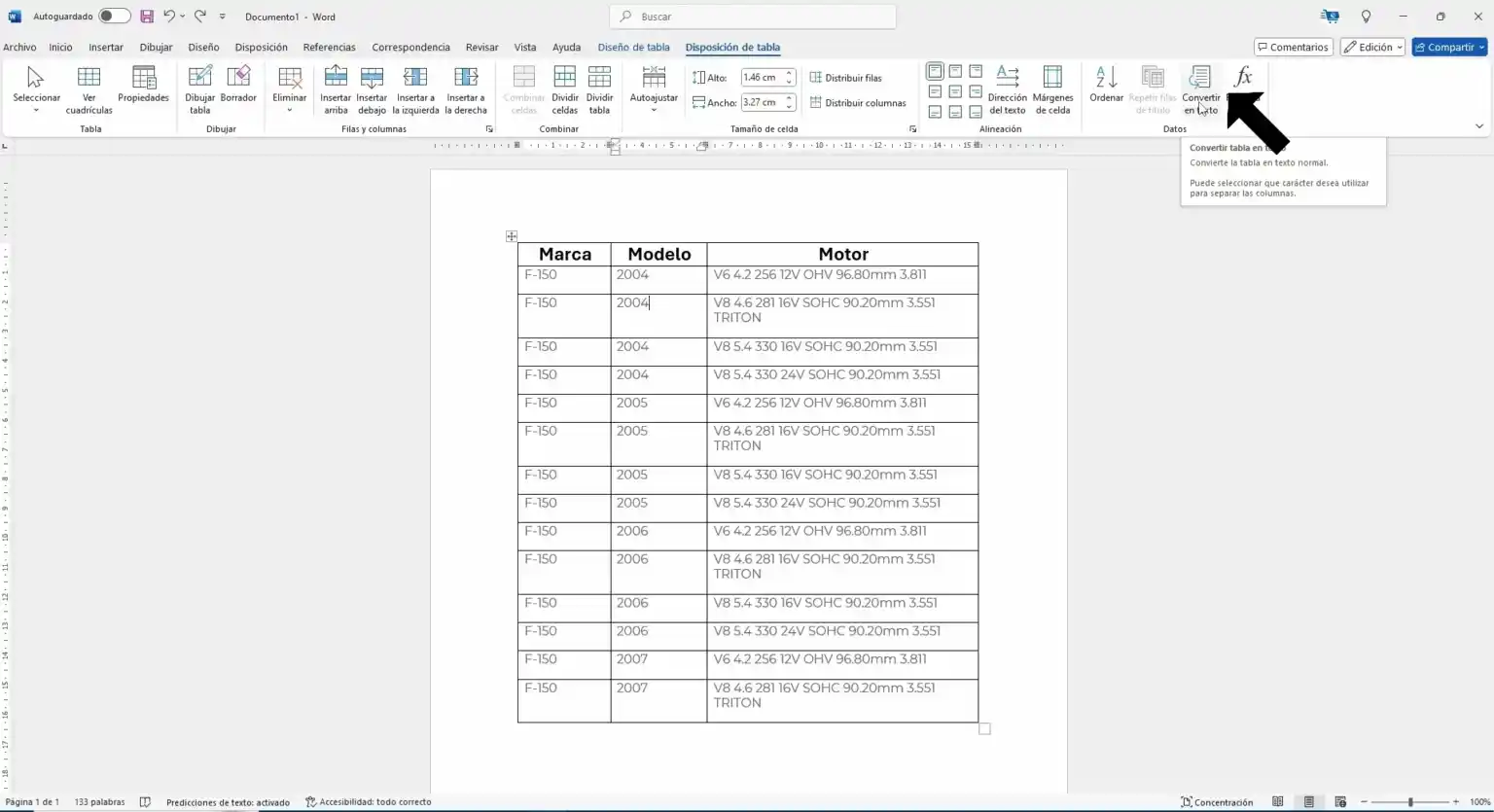Click Distribuir columnas
The width and height of the screenshot is (1494, 812).
pyautogui.click(x=858, y=102)
